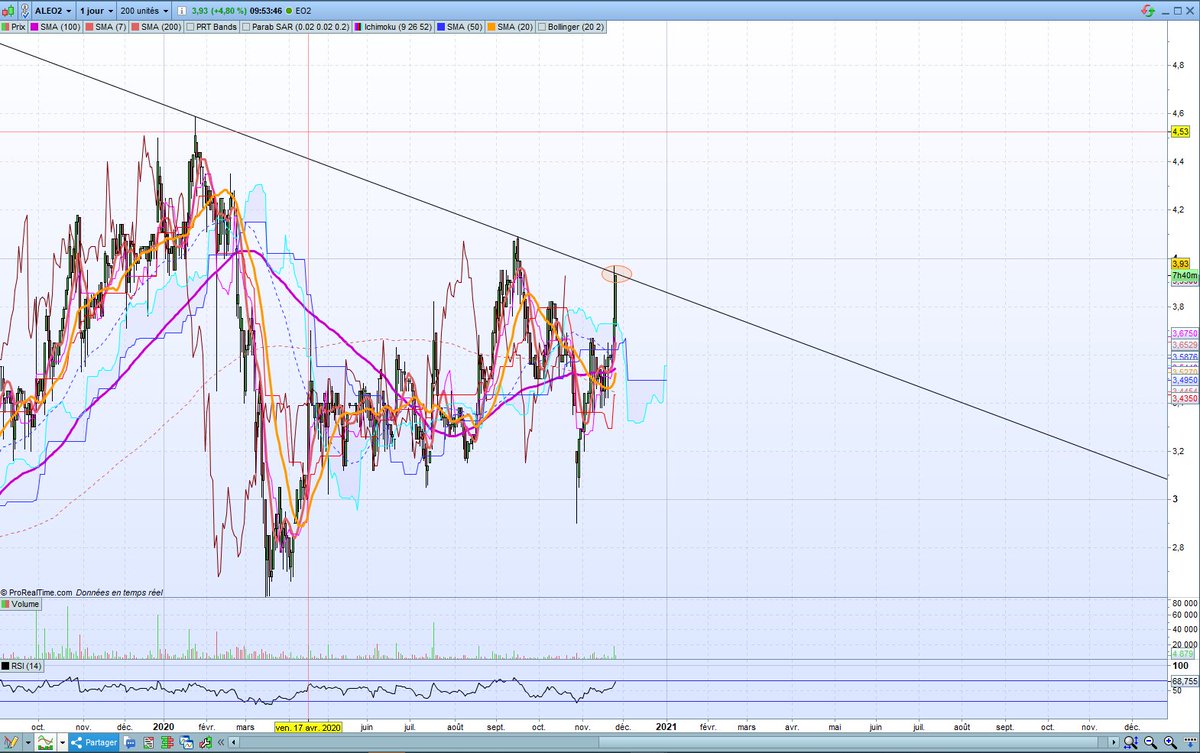Click the EO2 market label
This screenshot has width=1200, height=753.
(x=303, y=11)
